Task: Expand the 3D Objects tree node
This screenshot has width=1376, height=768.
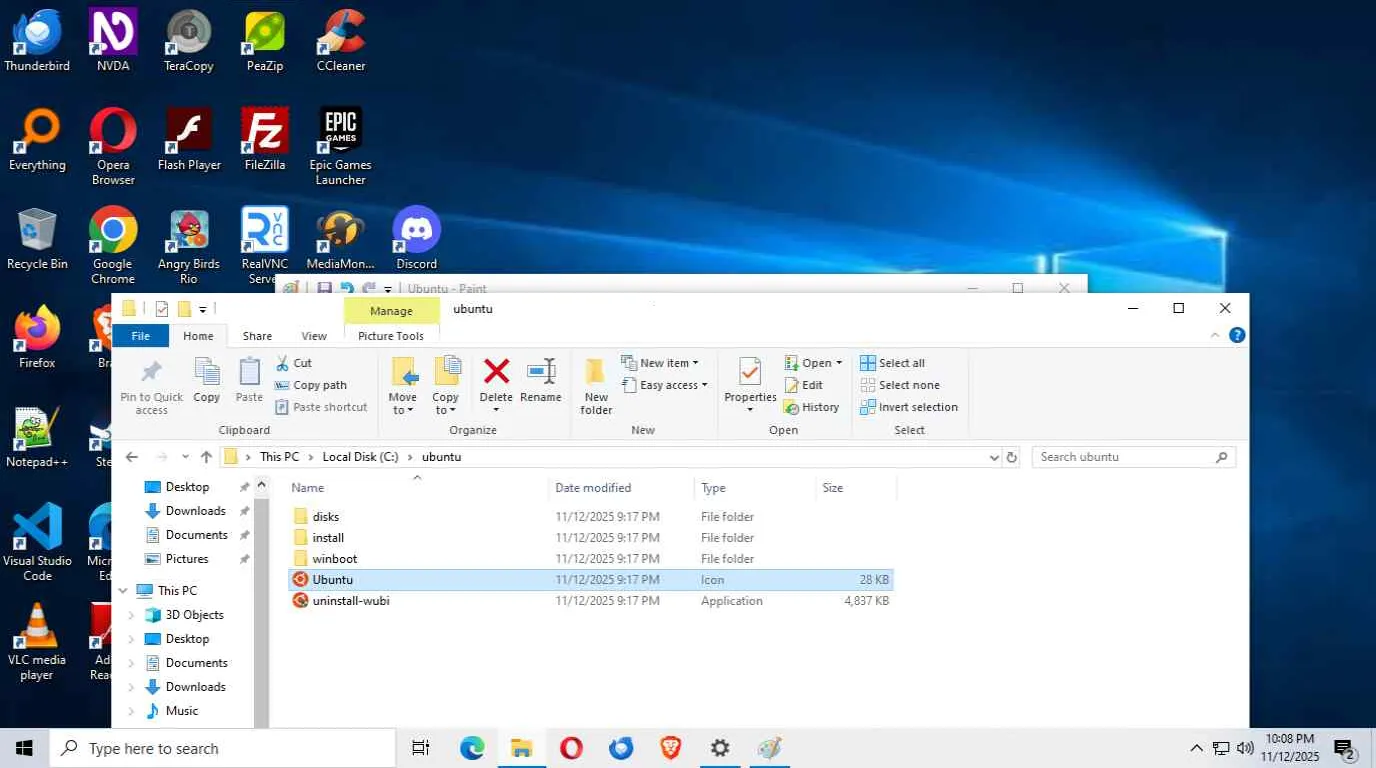Action: (131, 615)
